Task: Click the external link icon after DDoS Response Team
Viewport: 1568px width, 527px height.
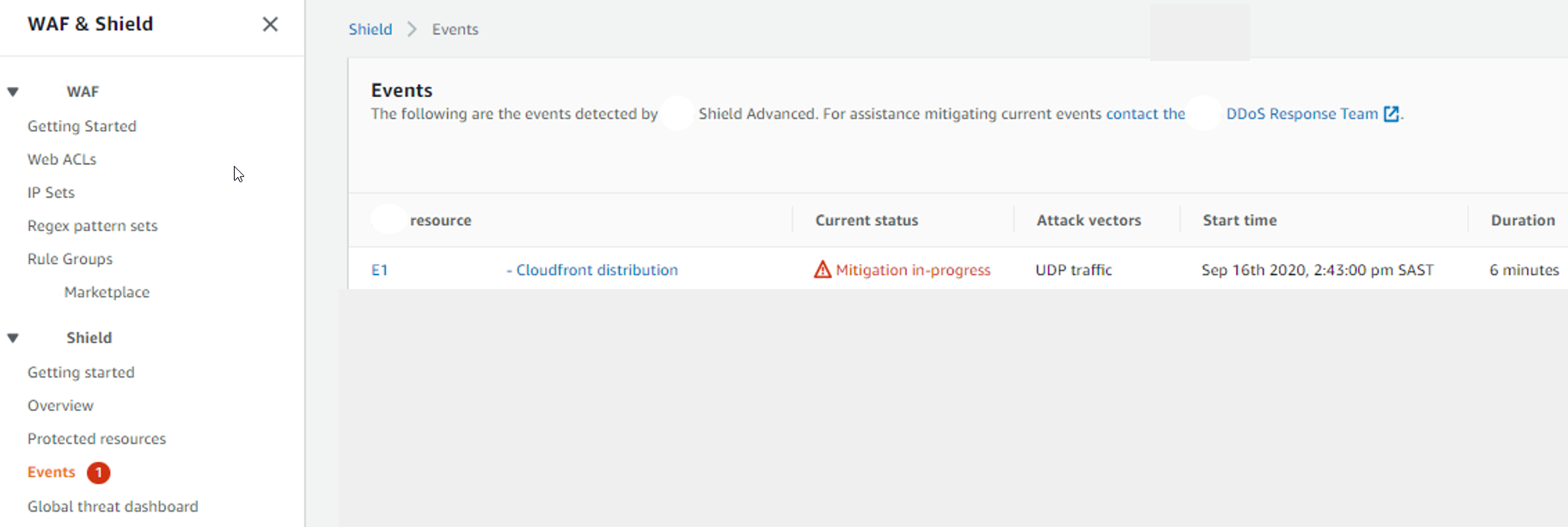Action: pyautogui.click(x=1391, y=114)
